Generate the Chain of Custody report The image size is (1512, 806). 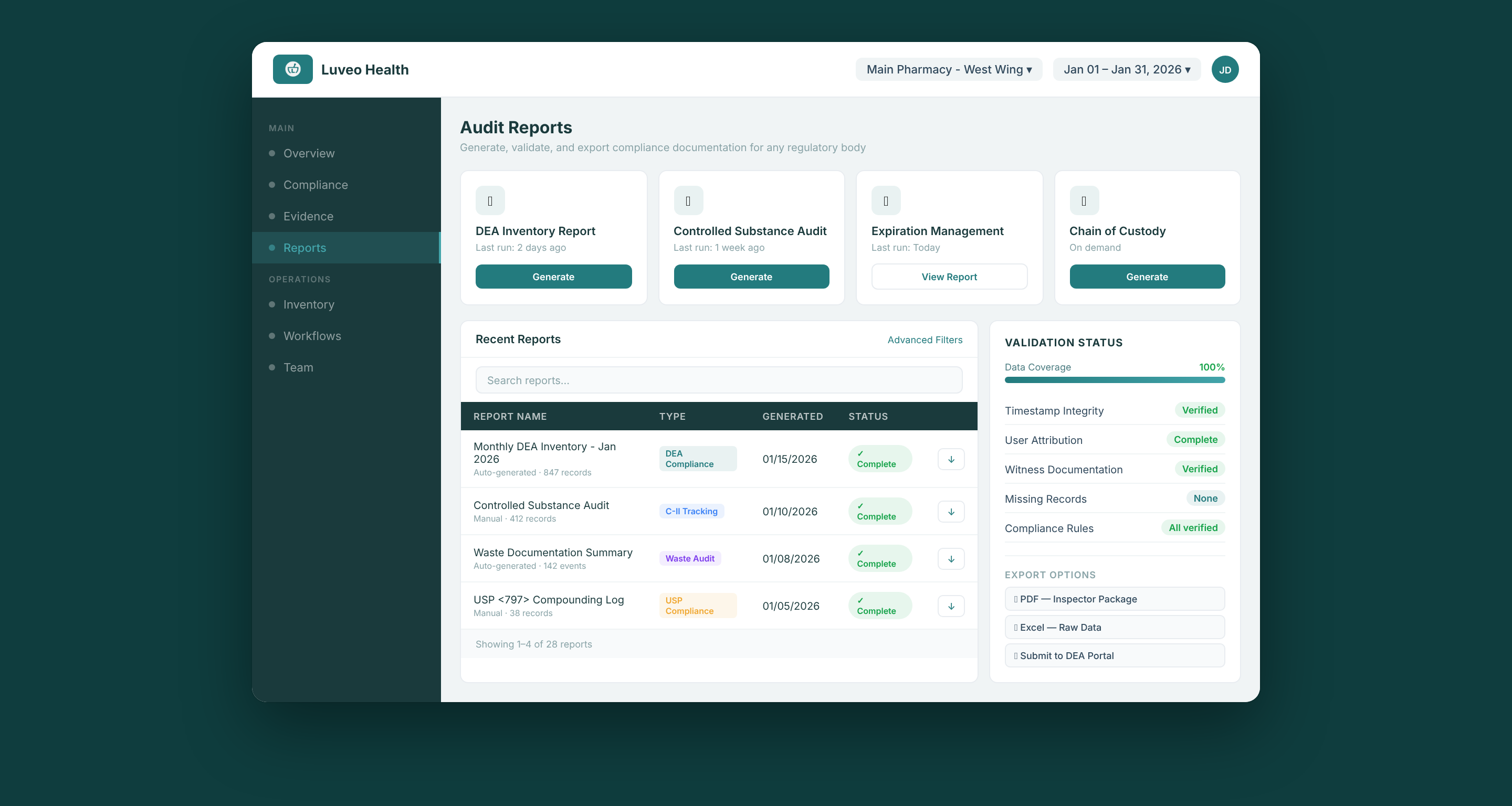1147,277
